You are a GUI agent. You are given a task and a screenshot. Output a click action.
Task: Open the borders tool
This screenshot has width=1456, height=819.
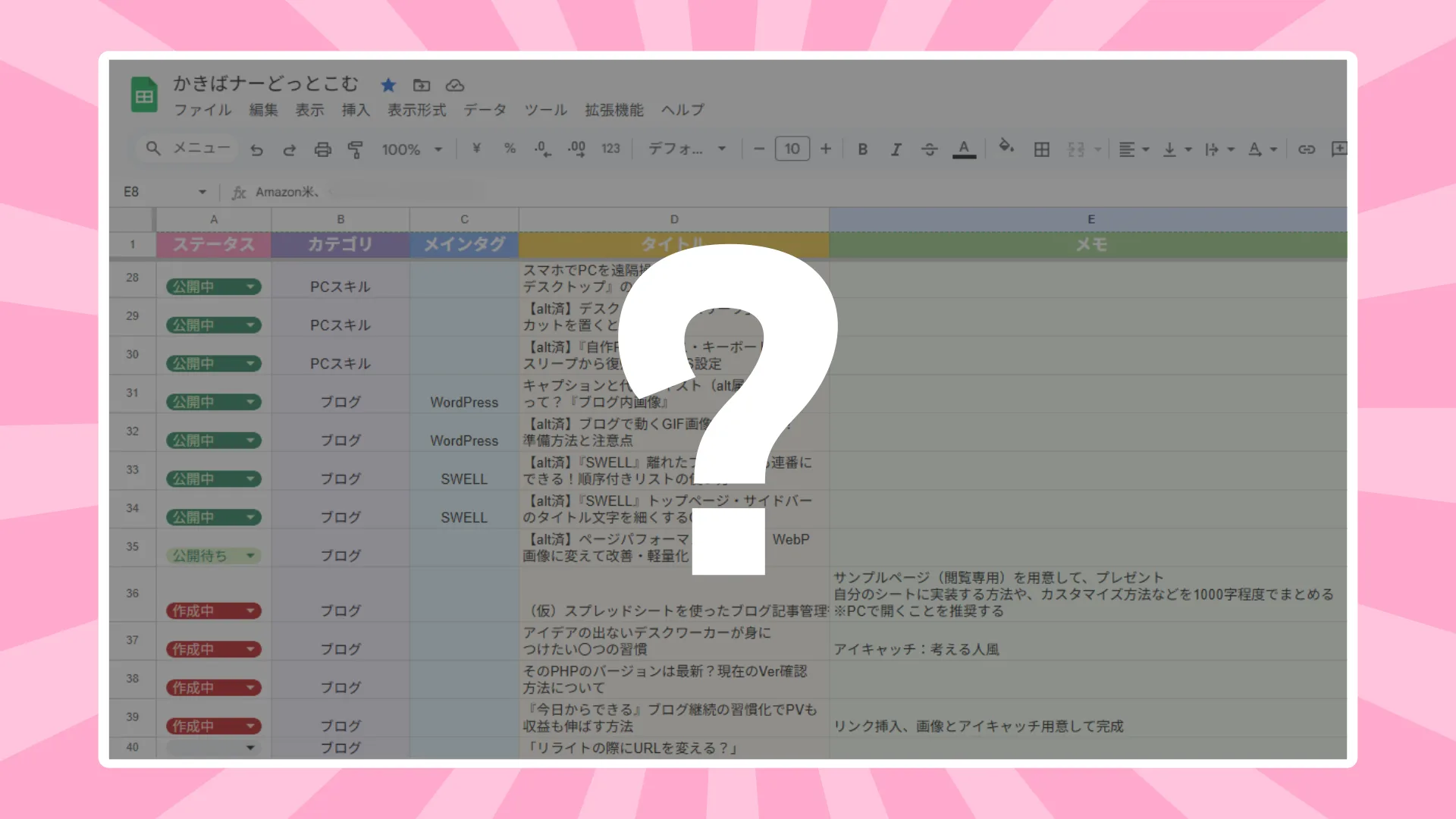(1042, 149)
